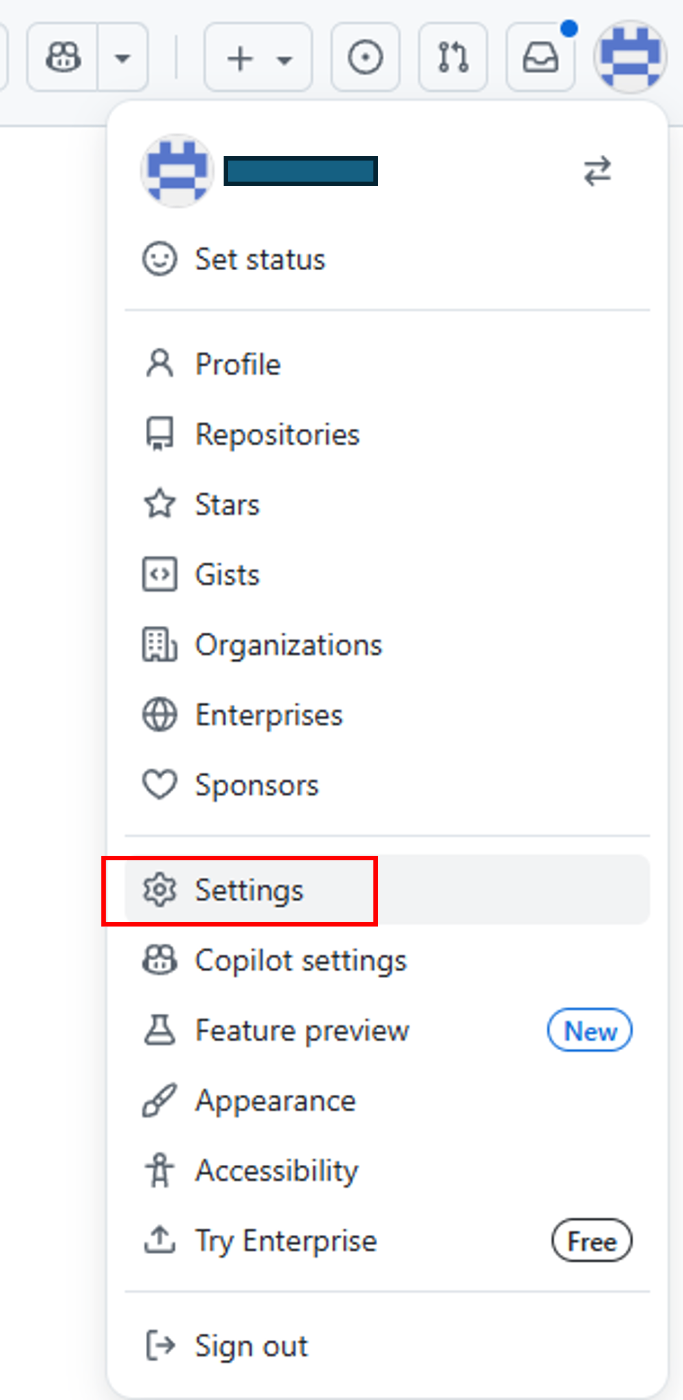Go to Repositories menu item

pos(277,435)
